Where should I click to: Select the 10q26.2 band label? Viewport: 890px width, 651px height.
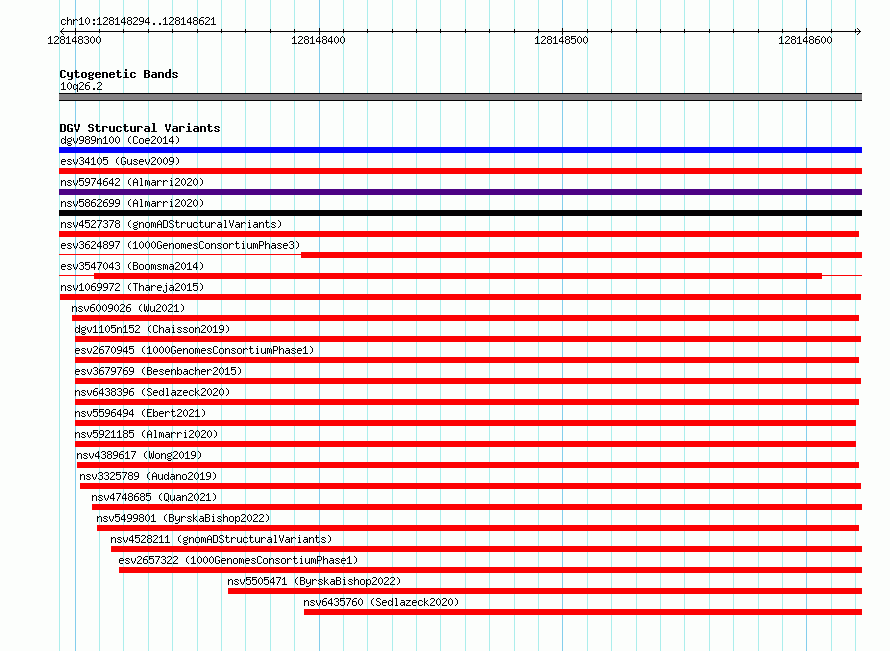click(x=81, y=86)
